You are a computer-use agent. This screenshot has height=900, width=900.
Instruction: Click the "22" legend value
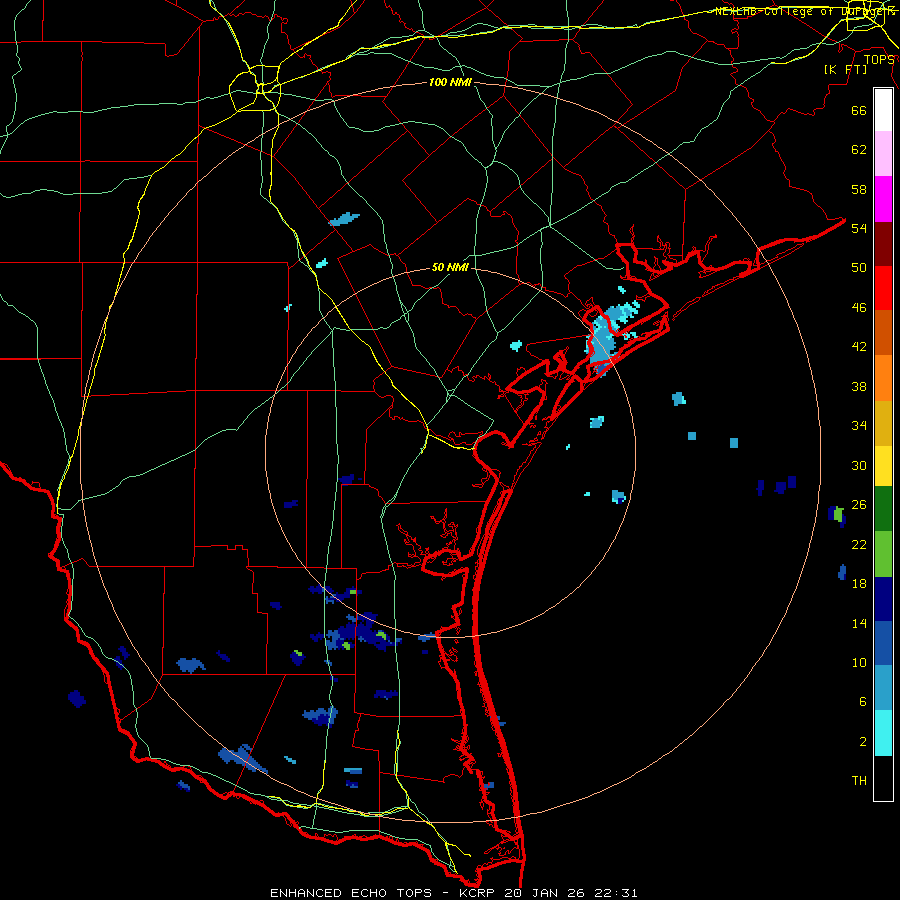click(859, 544)
